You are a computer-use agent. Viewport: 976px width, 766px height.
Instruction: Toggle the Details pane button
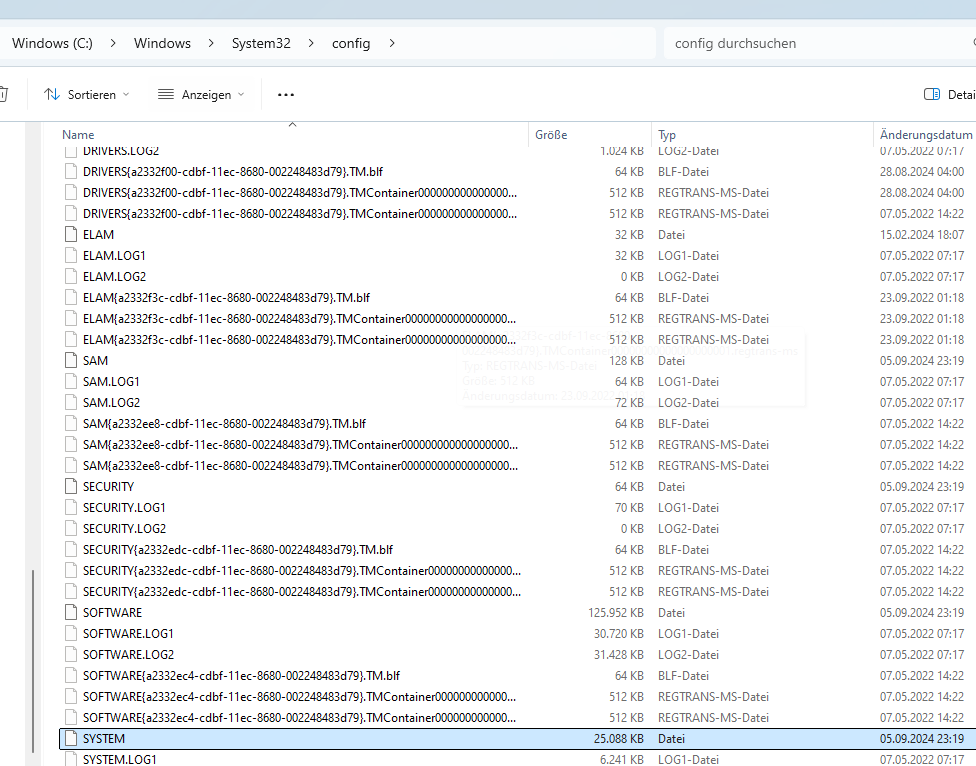949,95
